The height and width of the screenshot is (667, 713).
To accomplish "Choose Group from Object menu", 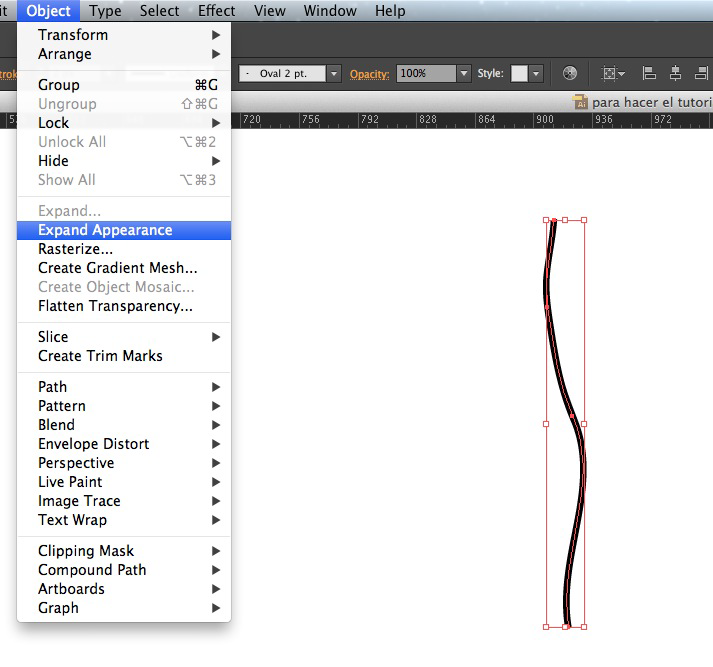I will coord(124,85).
